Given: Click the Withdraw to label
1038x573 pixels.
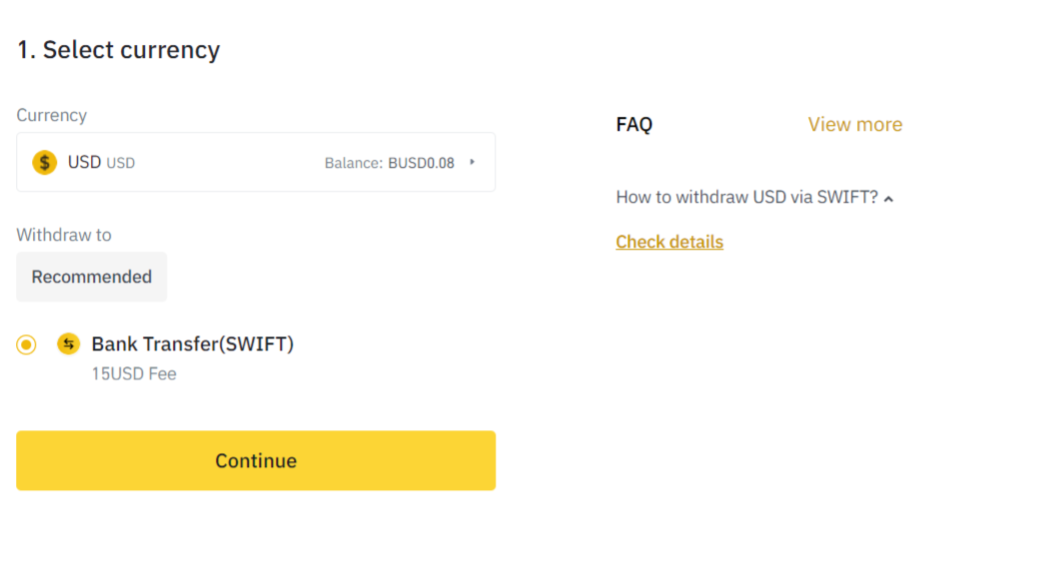Looking at the screenshot, I should [64, 235].
